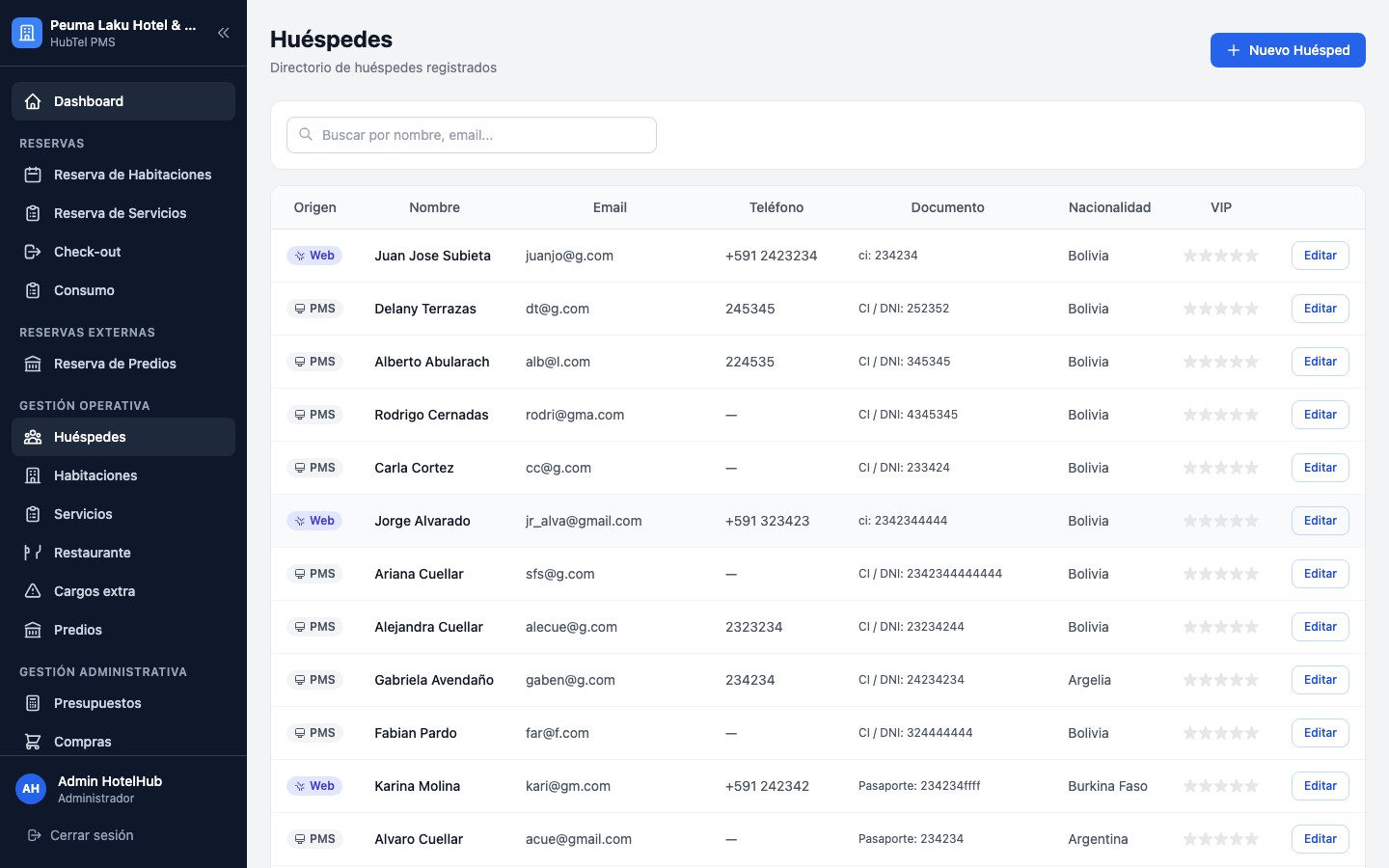Set VIP stars for Delany Terrazas
This screenshot has height=868, width=1389.
pos(1221,309)
